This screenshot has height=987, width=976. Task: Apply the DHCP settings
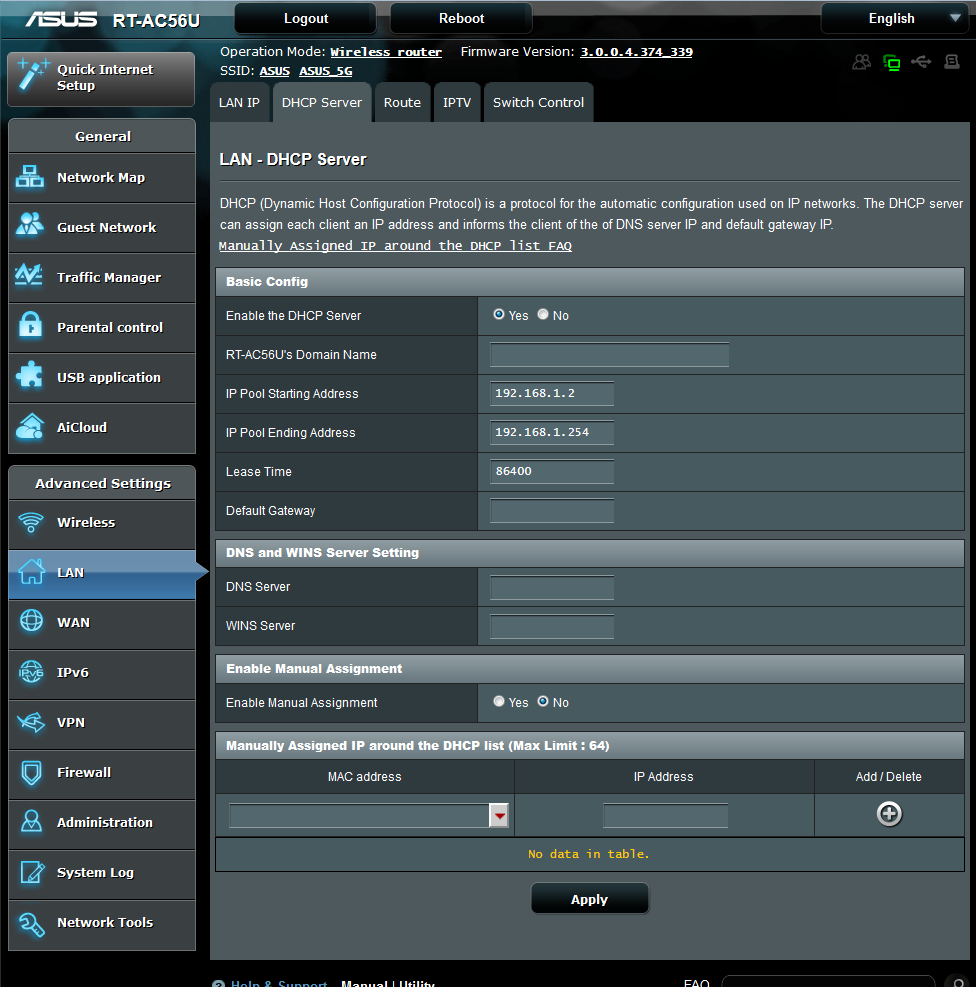pyautogui.click(x=590, y=899)
